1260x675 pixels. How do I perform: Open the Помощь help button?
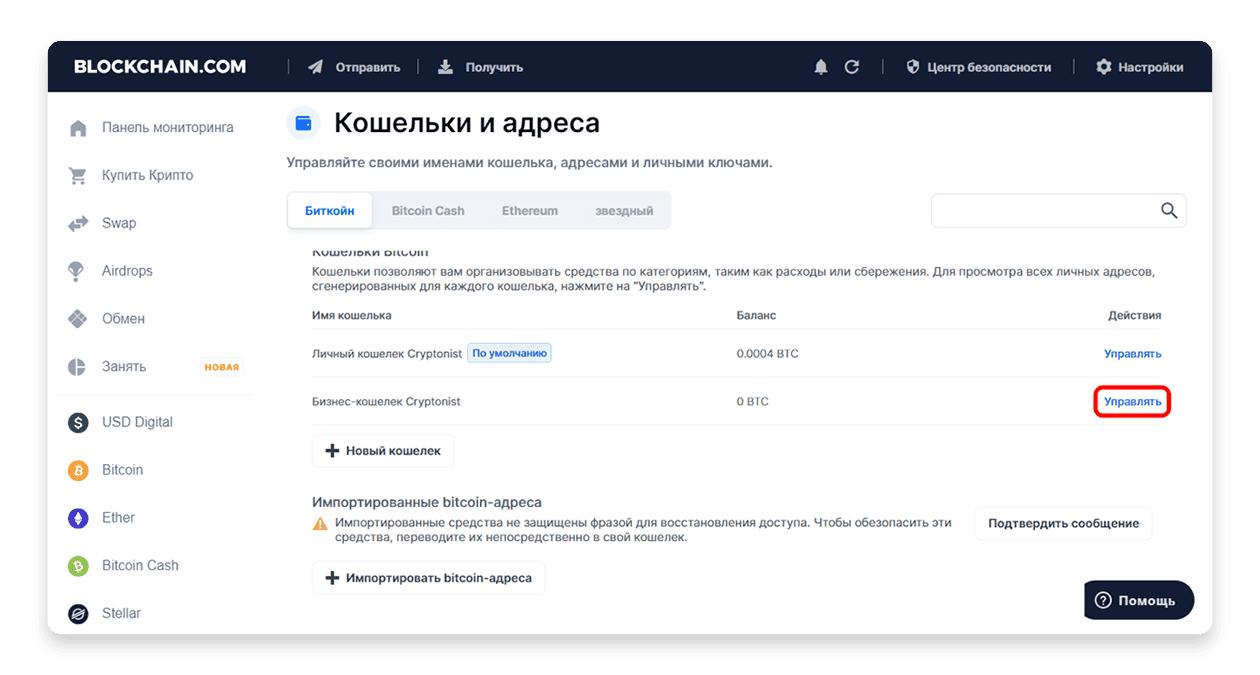point(1139,600)
